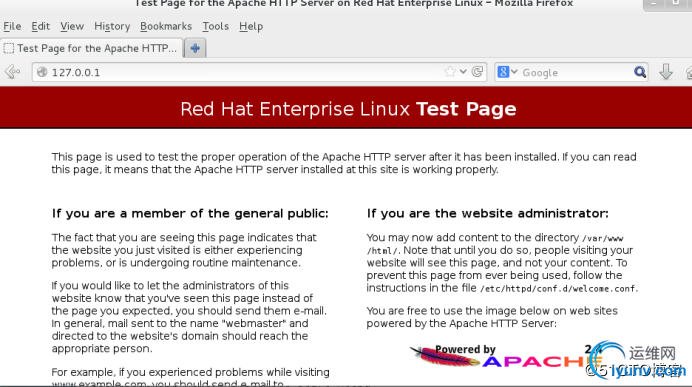Image resolution: width=692 pixels, height=387 pixels.
Task: Click the search magnifier icon
Action: tap(640, 72)
